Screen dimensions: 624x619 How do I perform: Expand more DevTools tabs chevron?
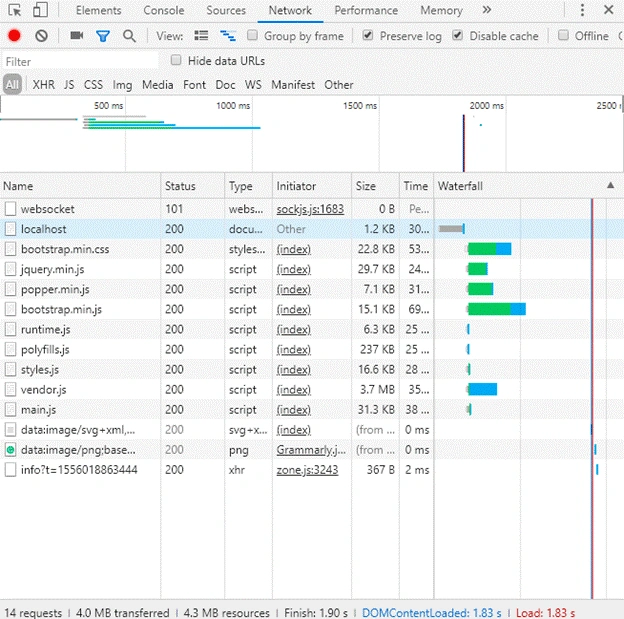click(x=487, y=10)
